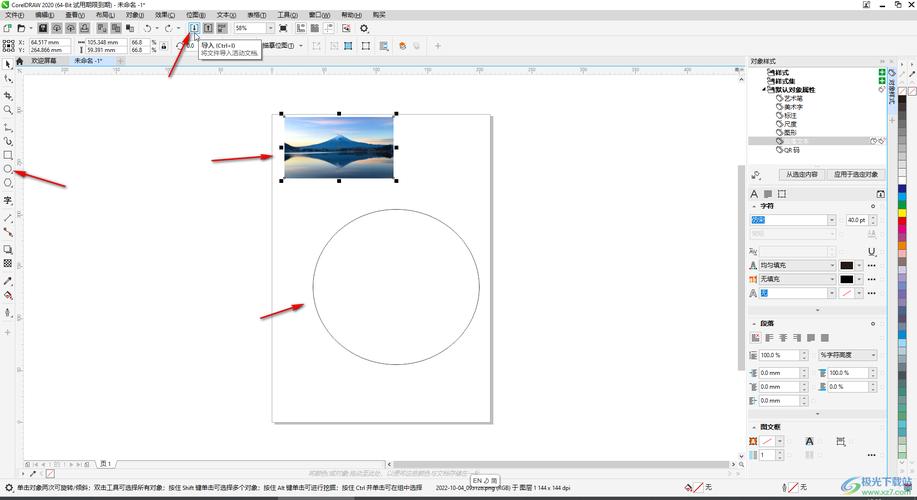The image size is (917, 500).
Task: Click the Save icon in the standard toolbar
Action: pyautogui.click(x=43, y=29)
